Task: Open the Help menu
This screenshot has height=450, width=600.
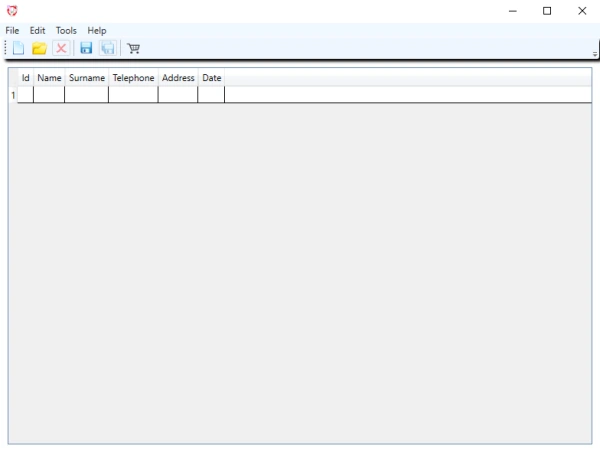Action: (97, 31)
